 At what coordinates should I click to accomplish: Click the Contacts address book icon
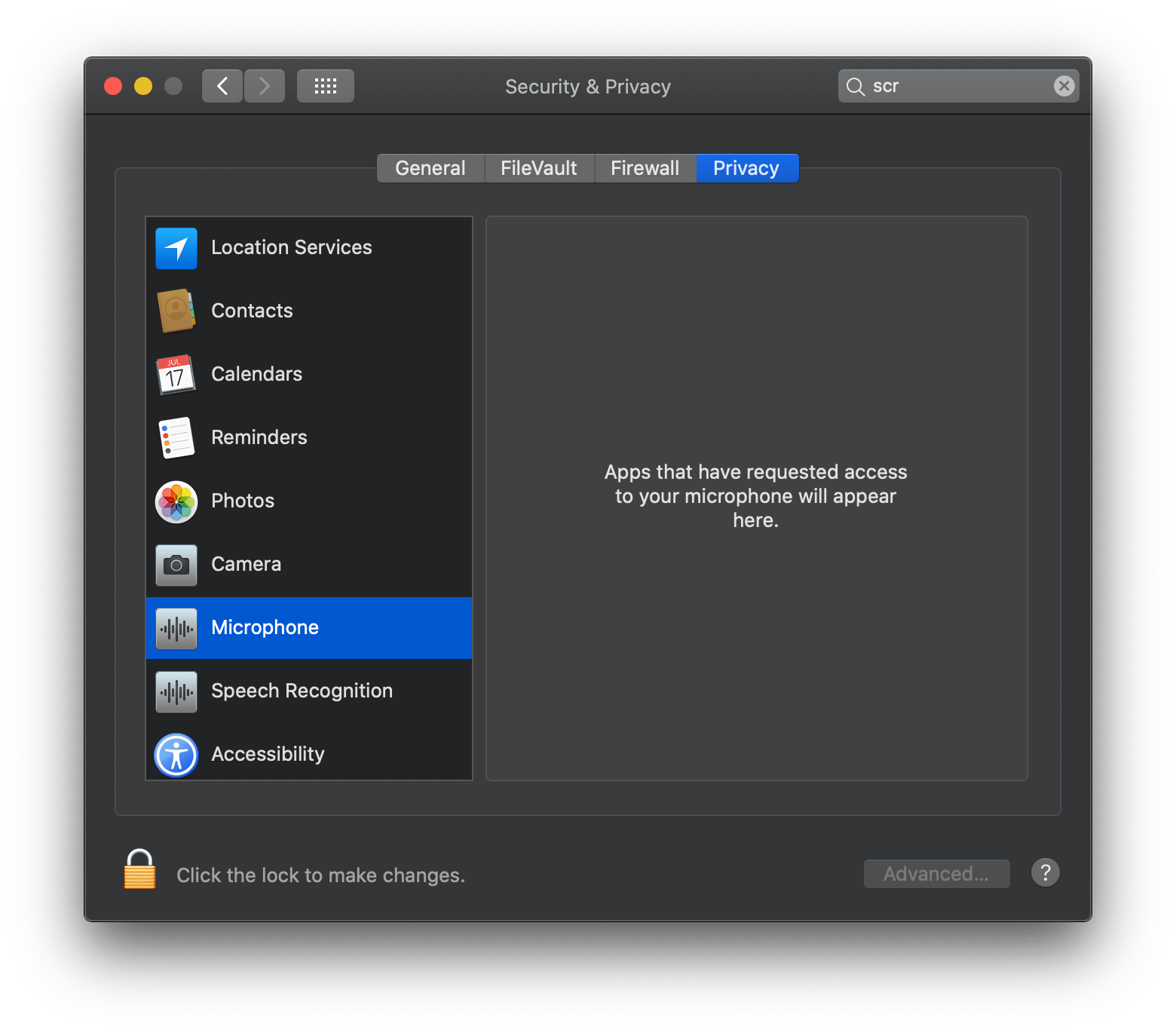(175, 311)
